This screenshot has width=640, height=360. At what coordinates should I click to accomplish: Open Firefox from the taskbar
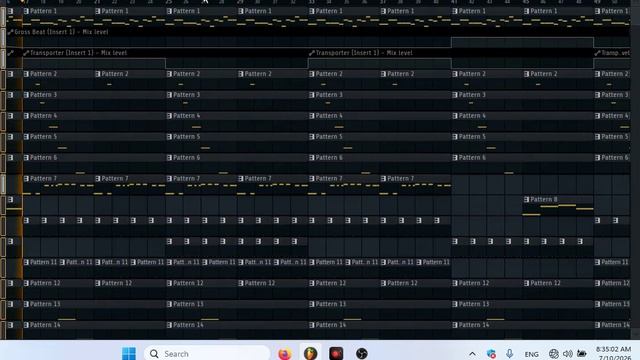[x=285, y=353]
